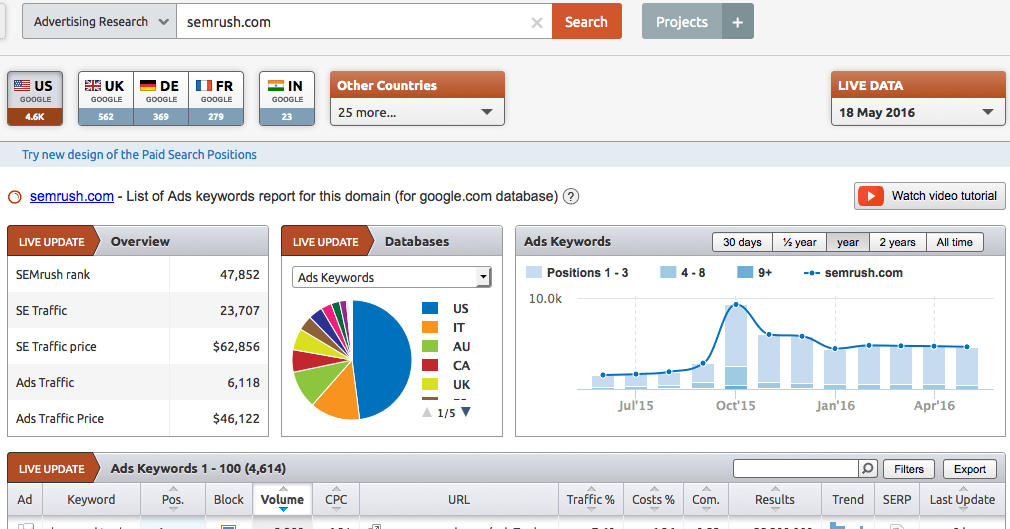The image size is (1010, 529).
Task: Click Watch video tutorial button
Action: point(929,196)
